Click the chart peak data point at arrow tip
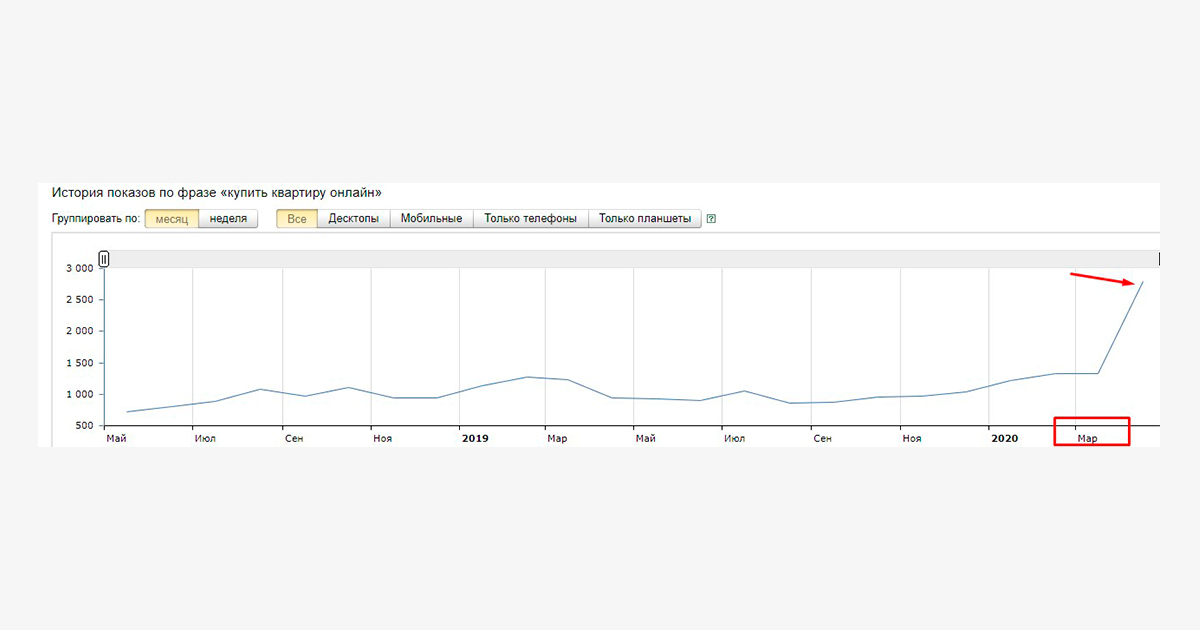Image resolution: width=1200 pixels, height=630 pixels. [1142, 282]
